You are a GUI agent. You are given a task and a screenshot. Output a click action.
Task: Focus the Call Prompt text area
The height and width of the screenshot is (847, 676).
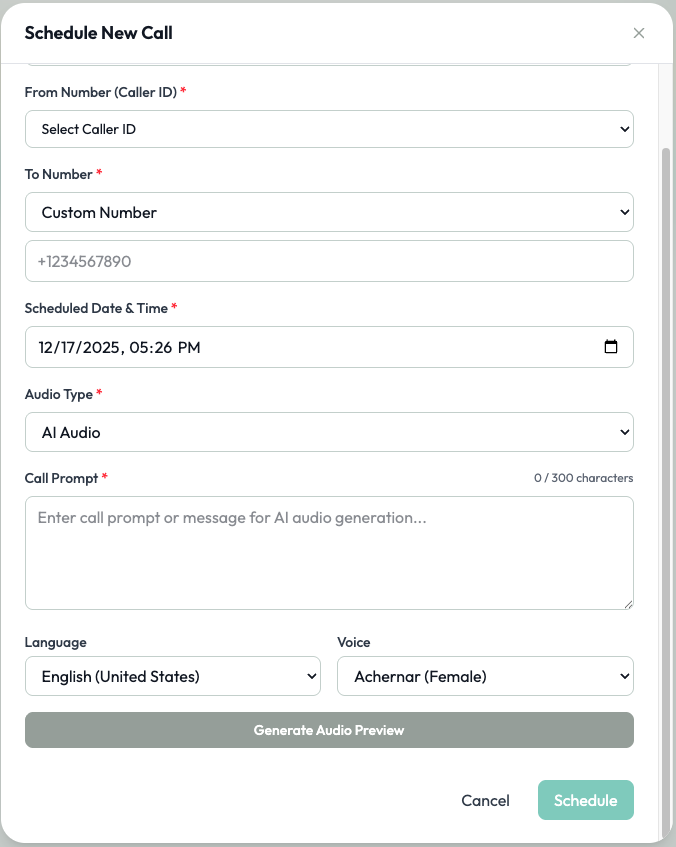(x=329, y=552)
